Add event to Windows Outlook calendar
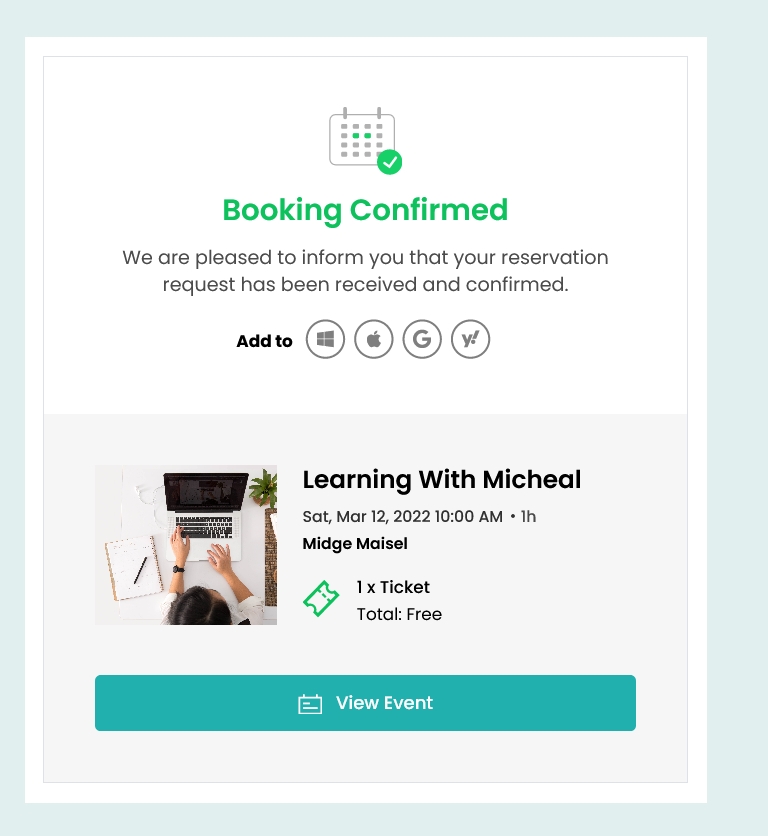The height and width of the screenshot is (836, 768). [x=325, y=339]
